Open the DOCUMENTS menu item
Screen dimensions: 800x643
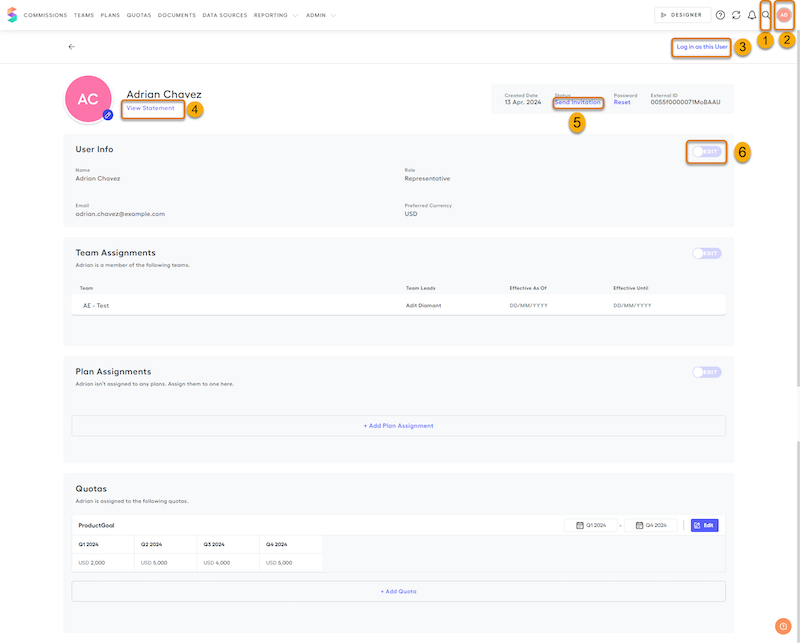(177, 15)
